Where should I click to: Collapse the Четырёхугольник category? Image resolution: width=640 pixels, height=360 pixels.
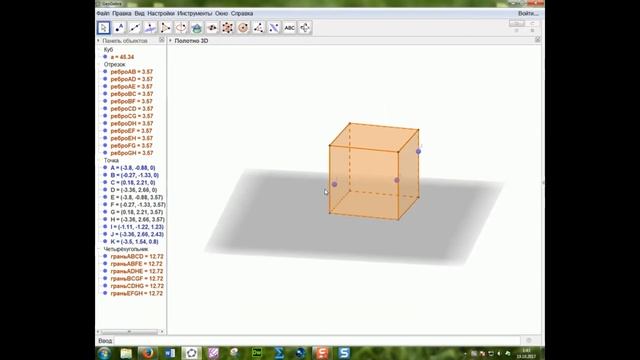click(x=100, y=249)
